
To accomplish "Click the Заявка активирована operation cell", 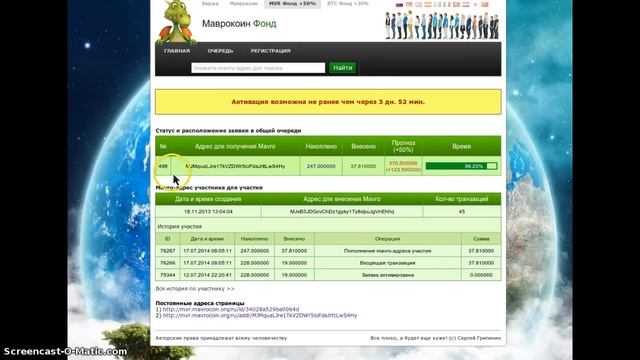I will [x=388, y=275].
